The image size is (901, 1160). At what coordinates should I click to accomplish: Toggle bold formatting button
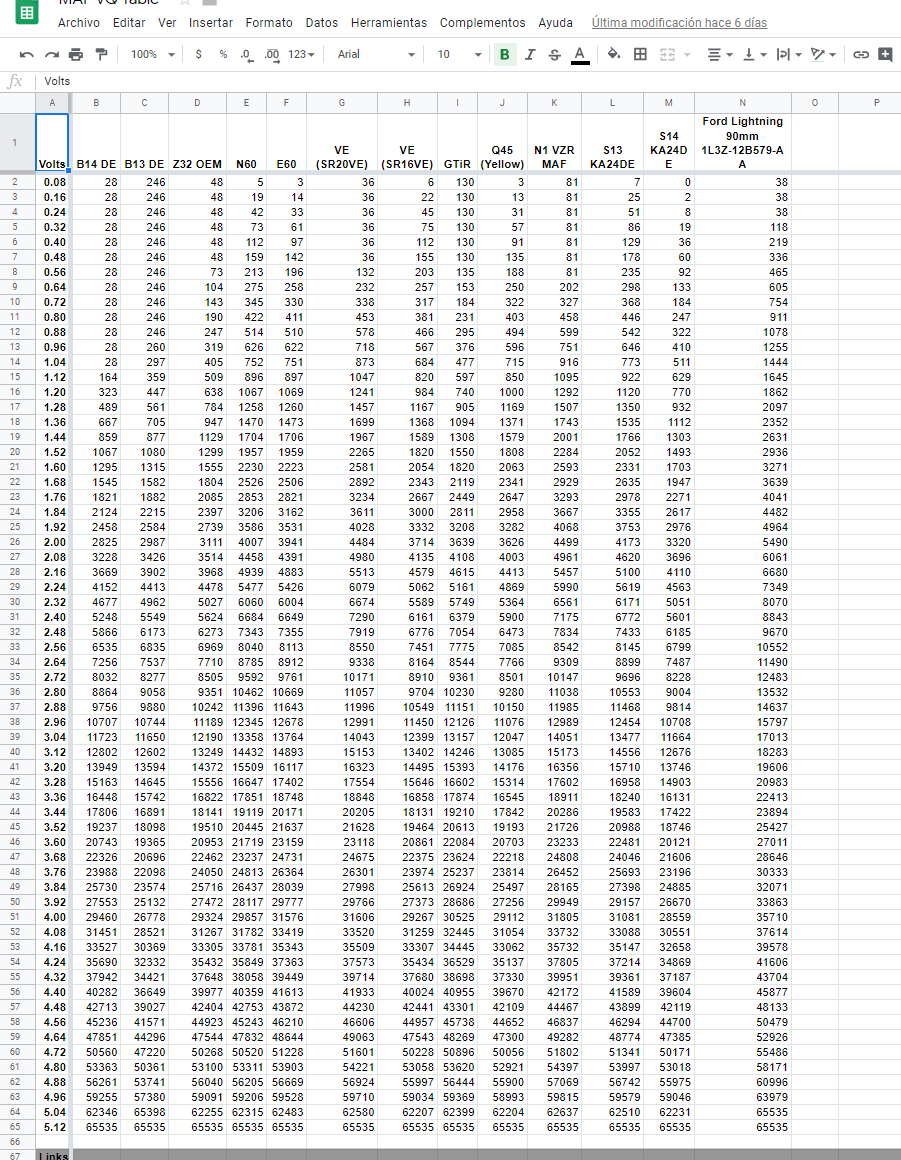(x=505, y=54)
